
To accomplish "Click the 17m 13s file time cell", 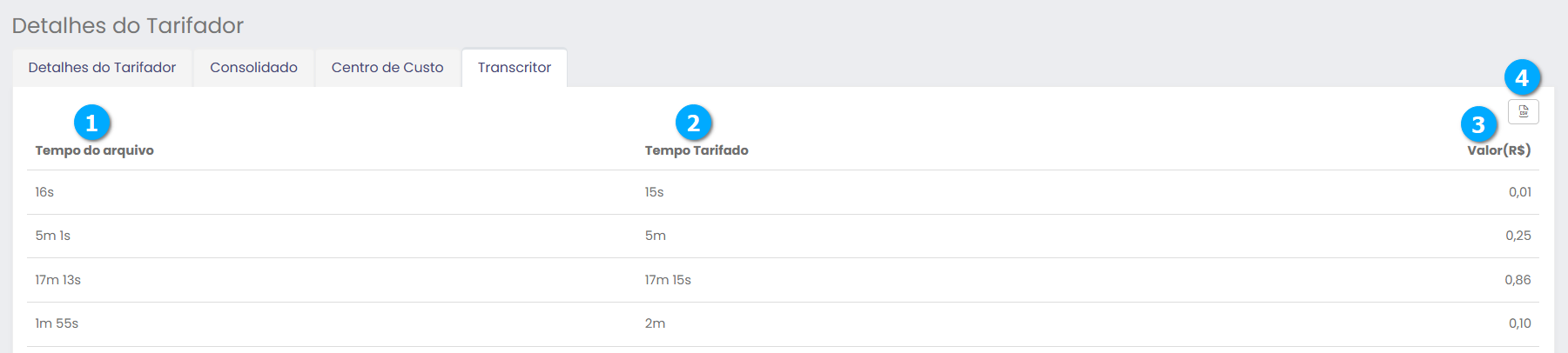I will (58, 280).
